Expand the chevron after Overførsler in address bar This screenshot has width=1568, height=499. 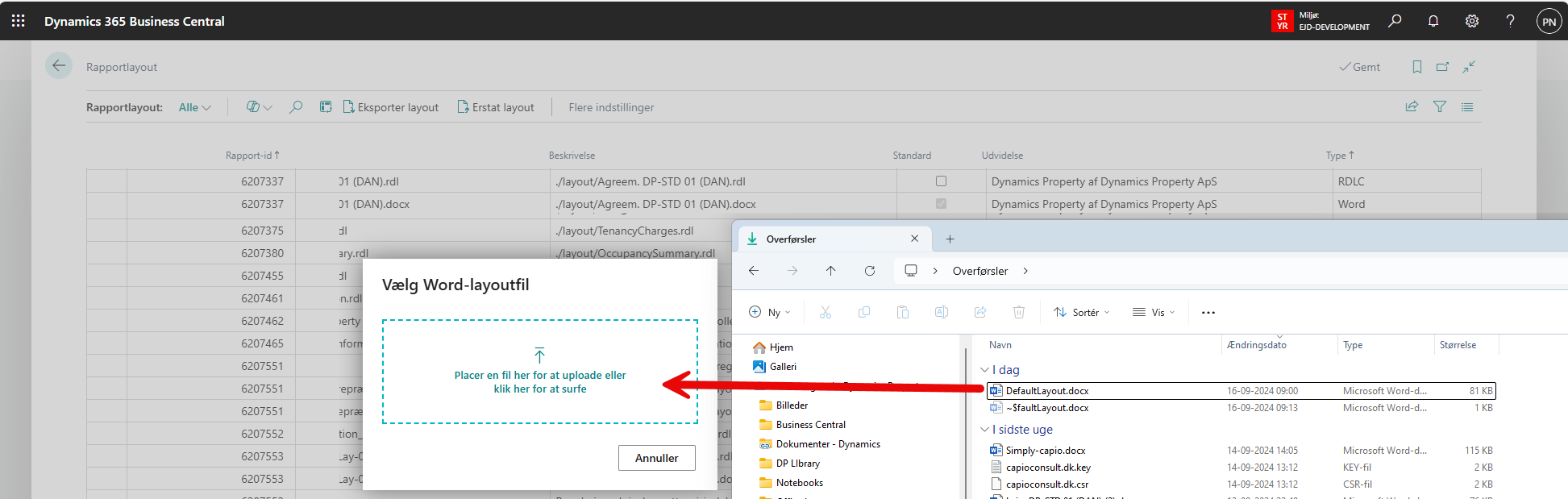pyautogui.click(x=1025, y=271)
